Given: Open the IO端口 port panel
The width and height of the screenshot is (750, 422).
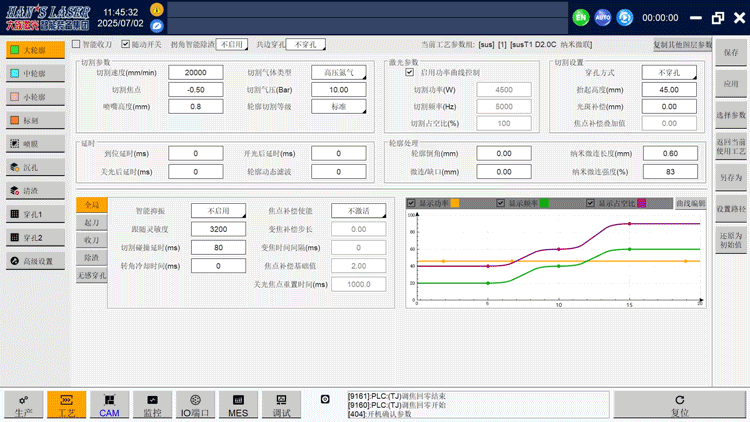Looking at the screenshot, I should (195, 404).
